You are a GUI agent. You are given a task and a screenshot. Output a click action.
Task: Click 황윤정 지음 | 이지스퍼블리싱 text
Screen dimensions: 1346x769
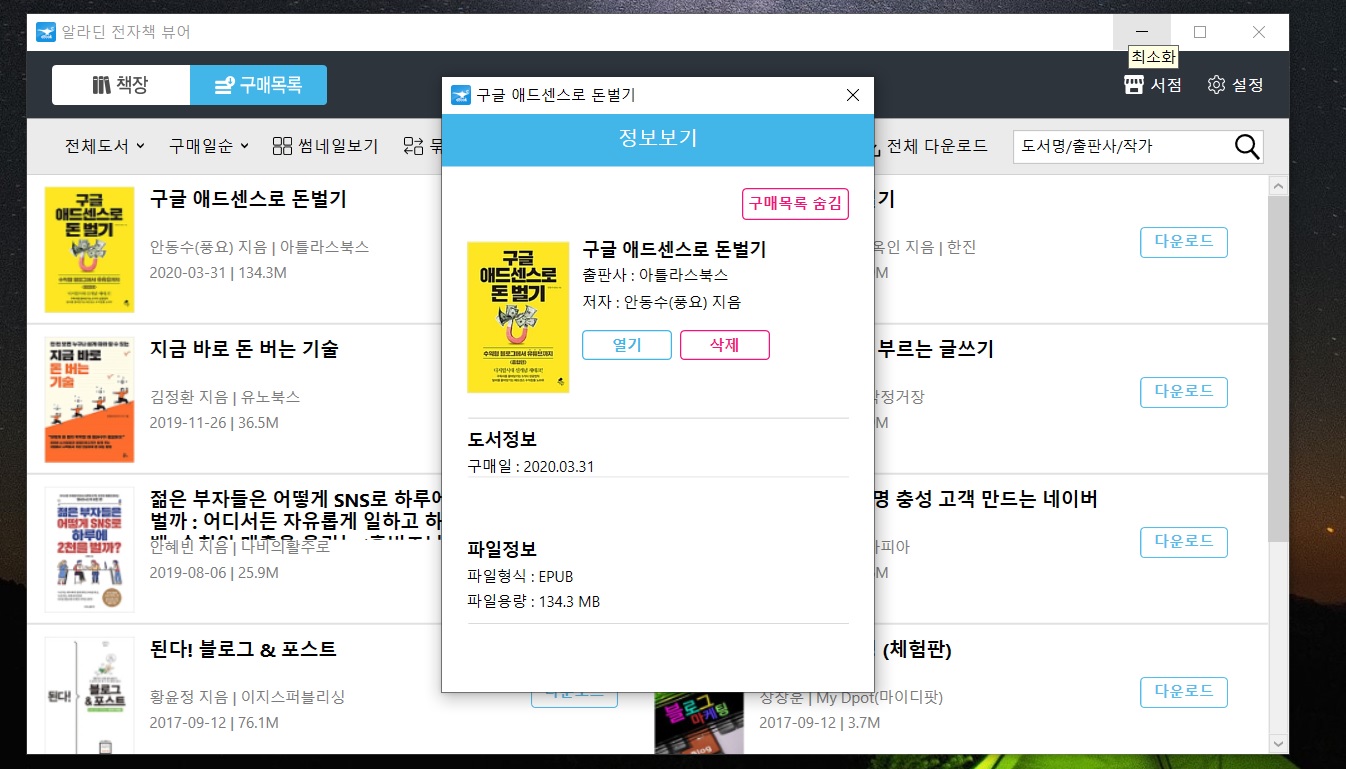(247, 696)
